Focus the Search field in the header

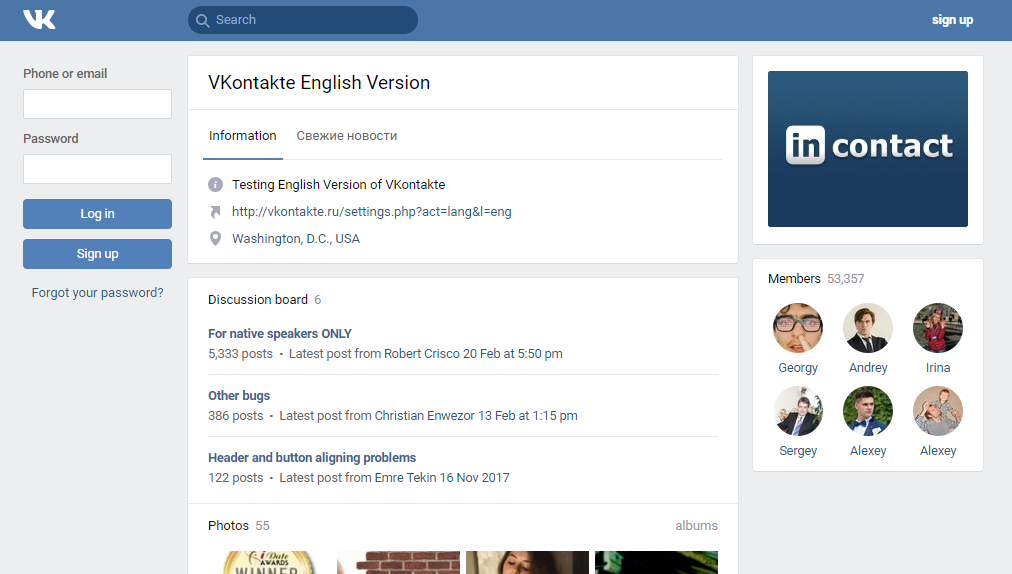tap(303, 20)
